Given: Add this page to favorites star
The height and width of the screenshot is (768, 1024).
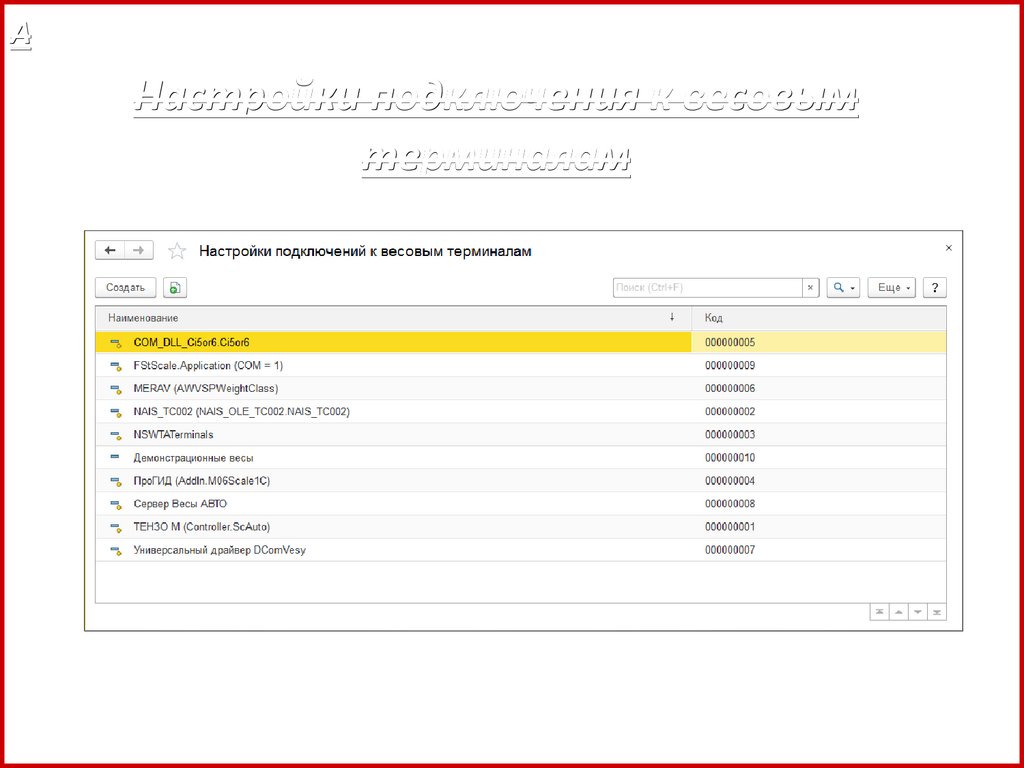Looking at the screenshot, I should 177,251.
